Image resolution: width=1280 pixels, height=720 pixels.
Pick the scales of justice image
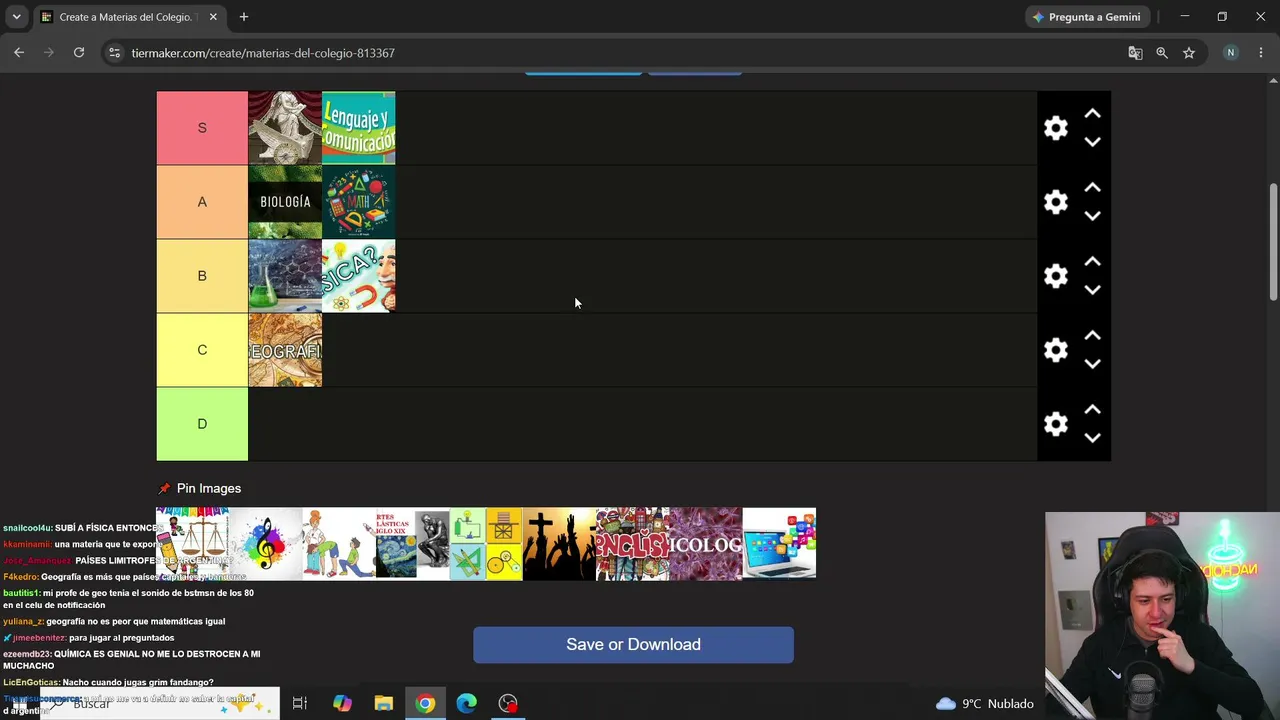tap(192, 543)
